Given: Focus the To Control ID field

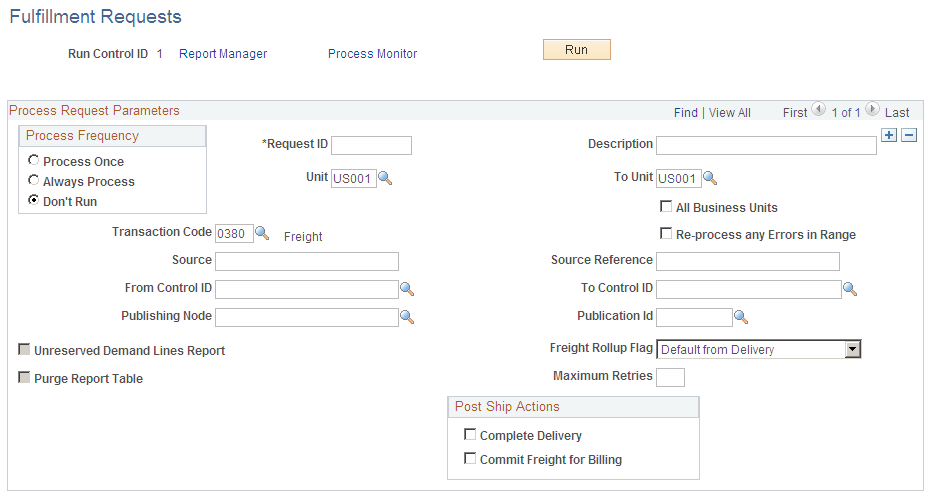Looking at the screenshot, I should (749, 290).
